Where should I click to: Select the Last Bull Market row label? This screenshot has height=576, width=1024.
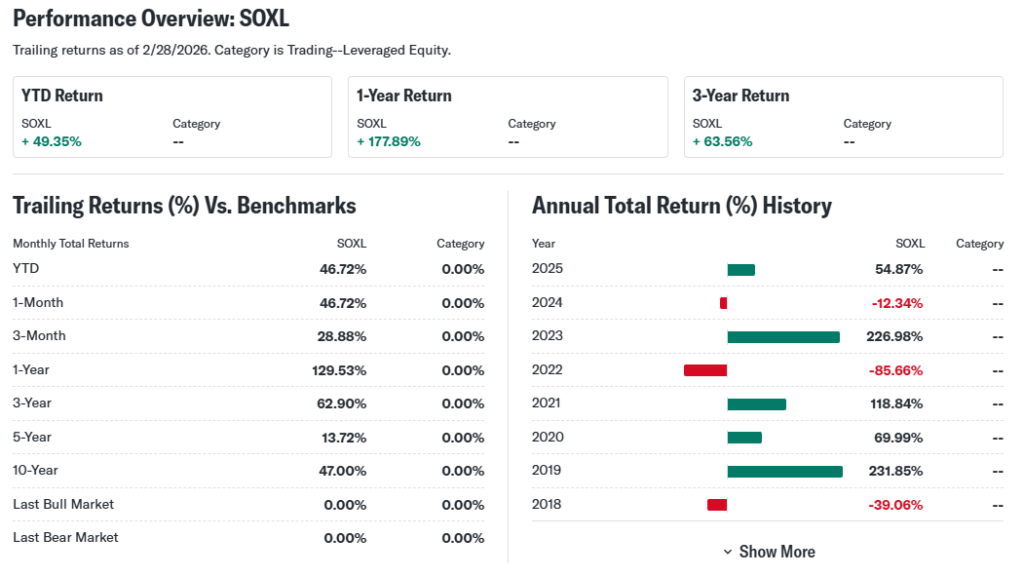click(x=63, y=504)
